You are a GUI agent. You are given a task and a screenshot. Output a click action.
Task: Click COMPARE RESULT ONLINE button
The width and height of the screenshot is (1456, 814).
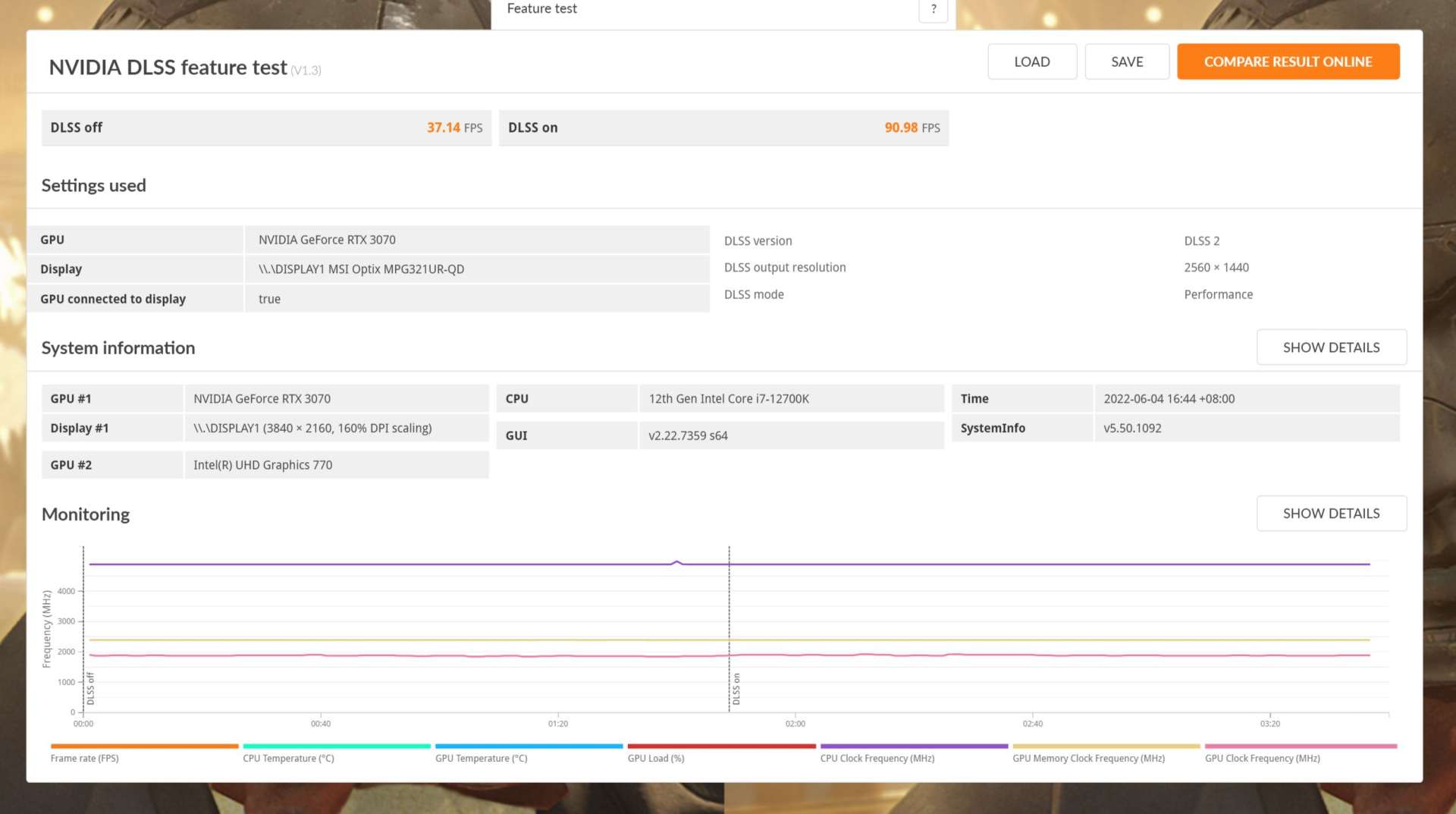point(1288,61)
